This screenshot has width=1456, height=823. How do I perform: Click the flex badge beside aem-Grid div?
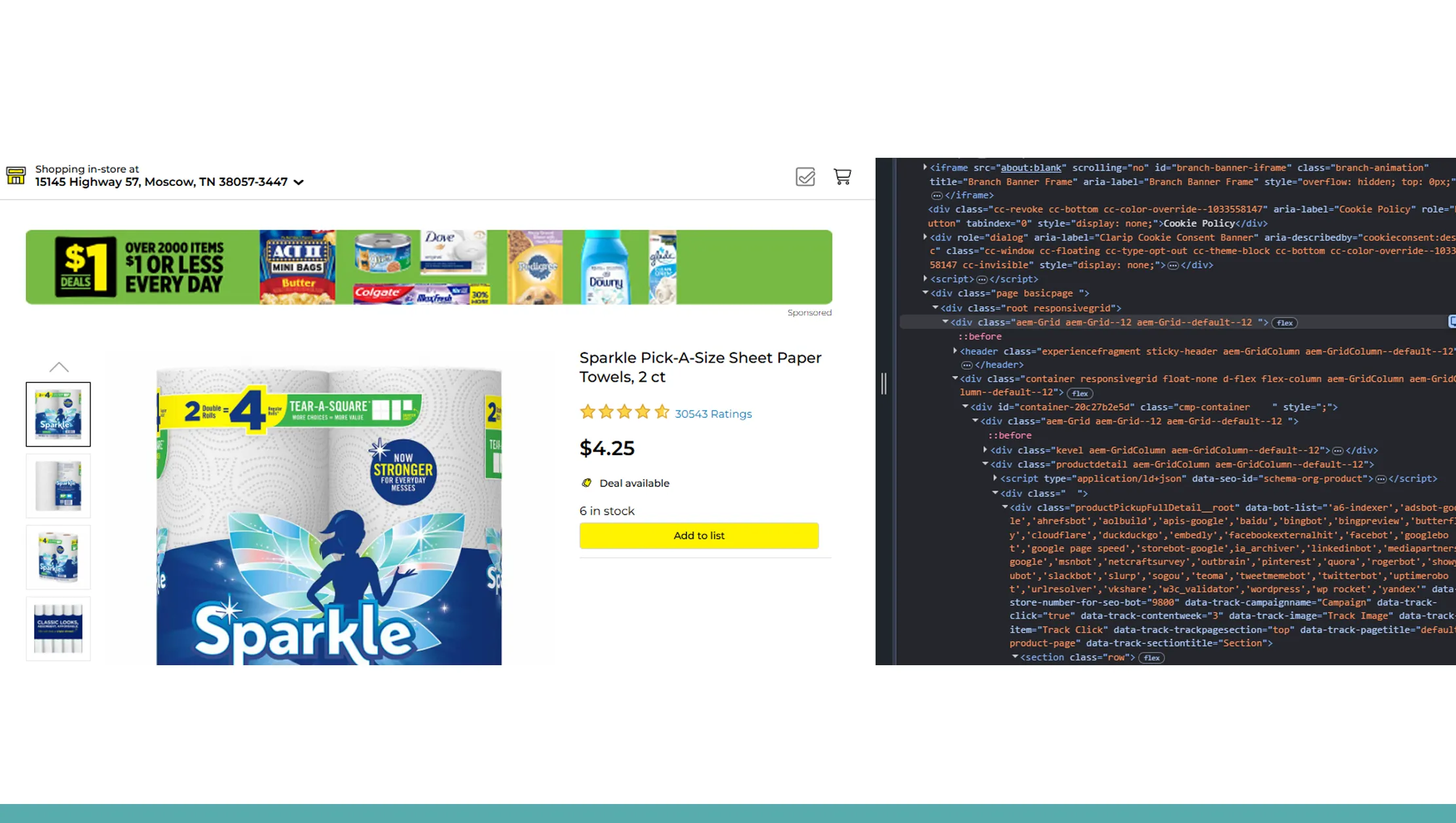coord(1284,323)
